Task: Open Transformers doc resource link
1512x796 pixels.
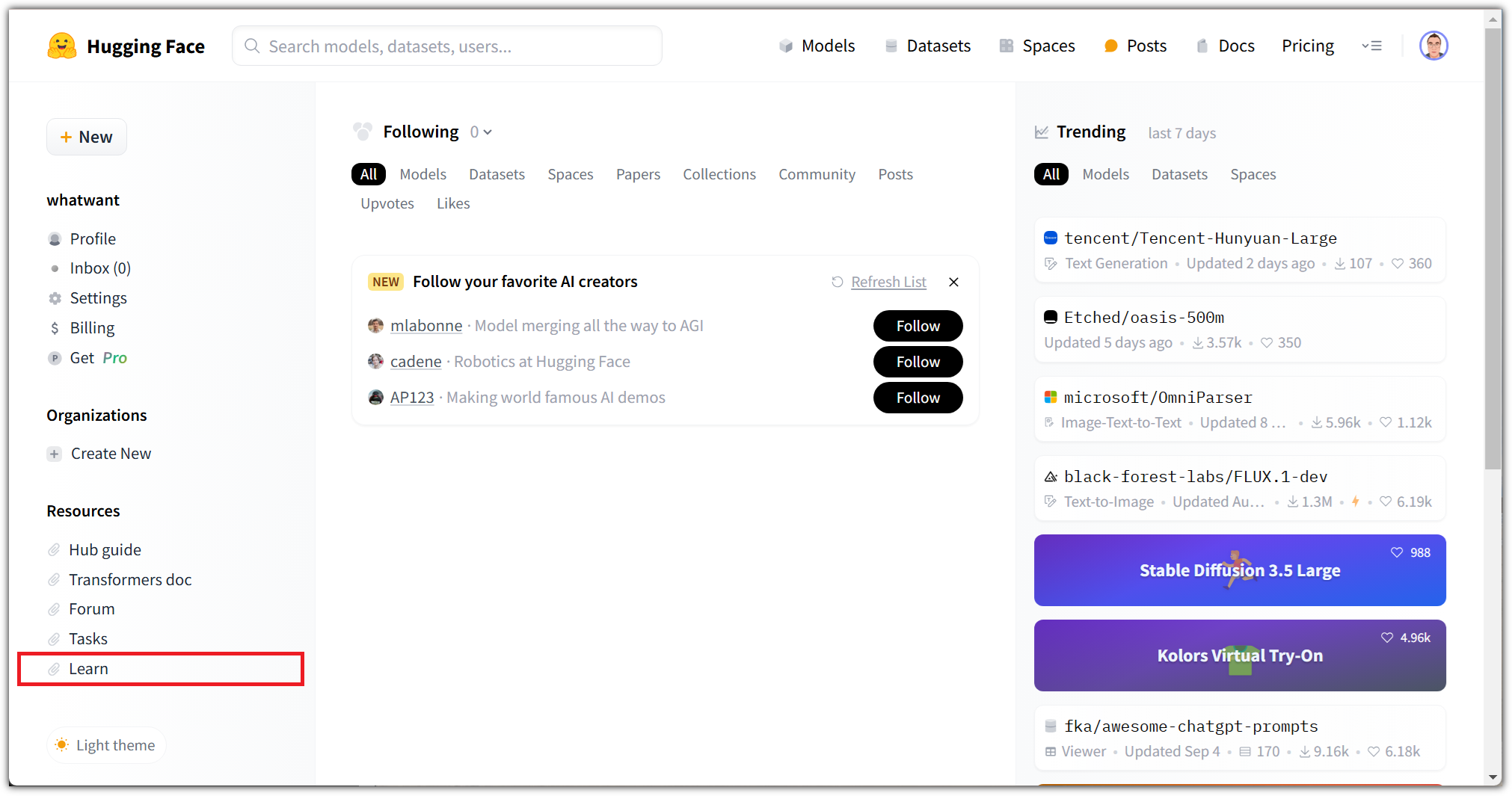Action: pyautogui.click(x=130, y=580)
